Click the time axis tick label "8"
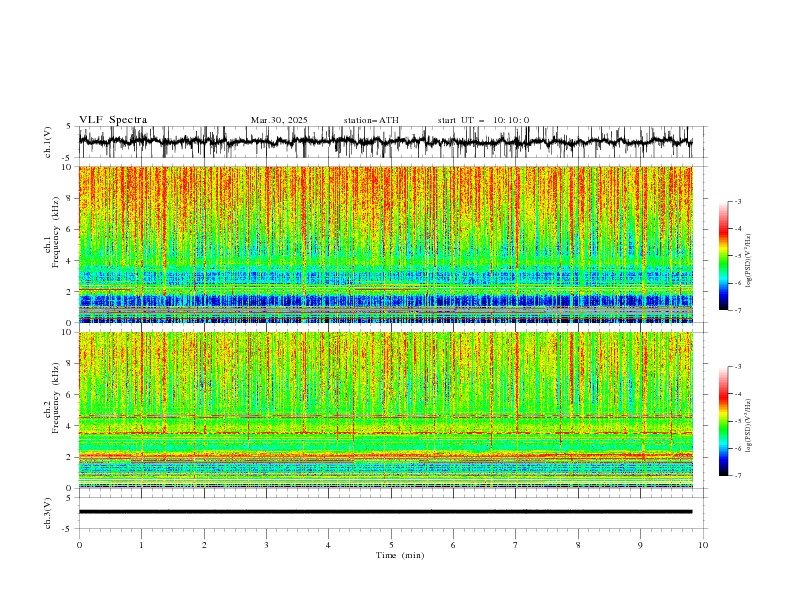The height and width of the screenshot is (612, 792). click(578, 545)
